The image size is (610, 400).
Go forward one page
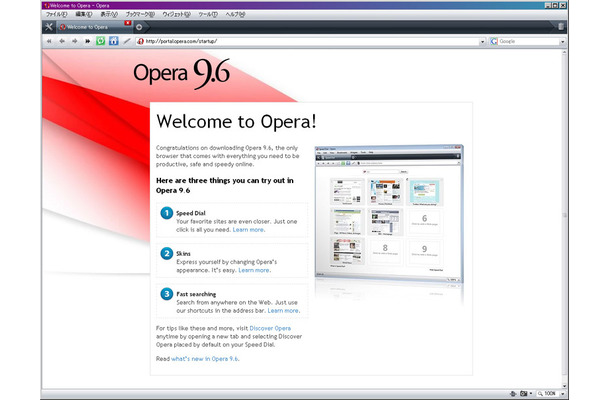[x=75, y=41]
